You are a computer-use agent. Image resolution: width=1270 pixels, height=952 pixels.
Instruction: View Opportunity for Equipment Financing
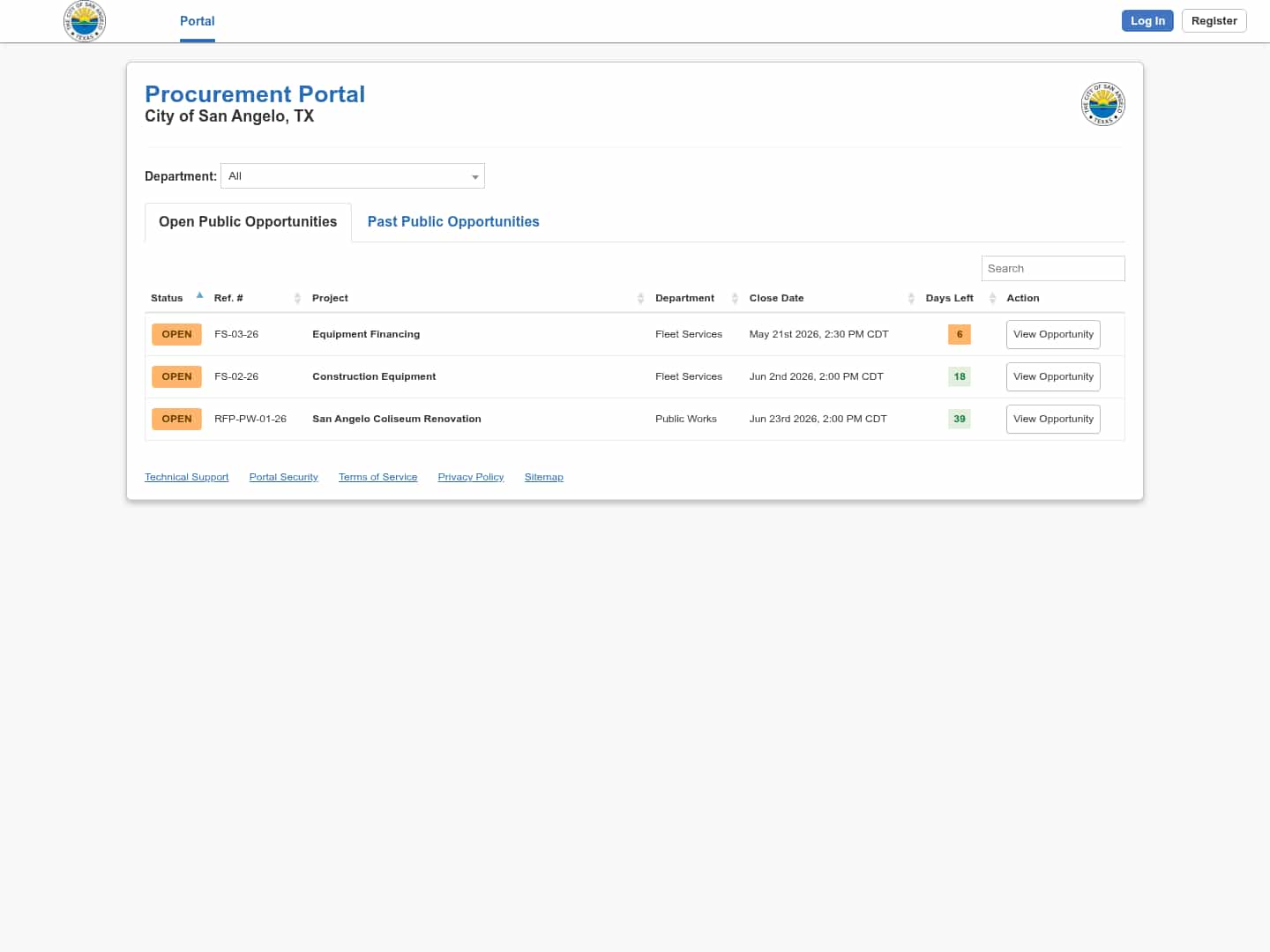click(1053, 334)
